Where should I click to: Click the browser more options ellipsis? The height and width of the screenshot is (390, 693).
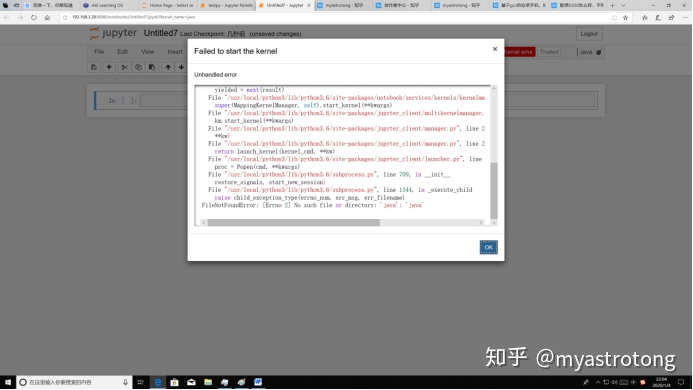[685, 18]
